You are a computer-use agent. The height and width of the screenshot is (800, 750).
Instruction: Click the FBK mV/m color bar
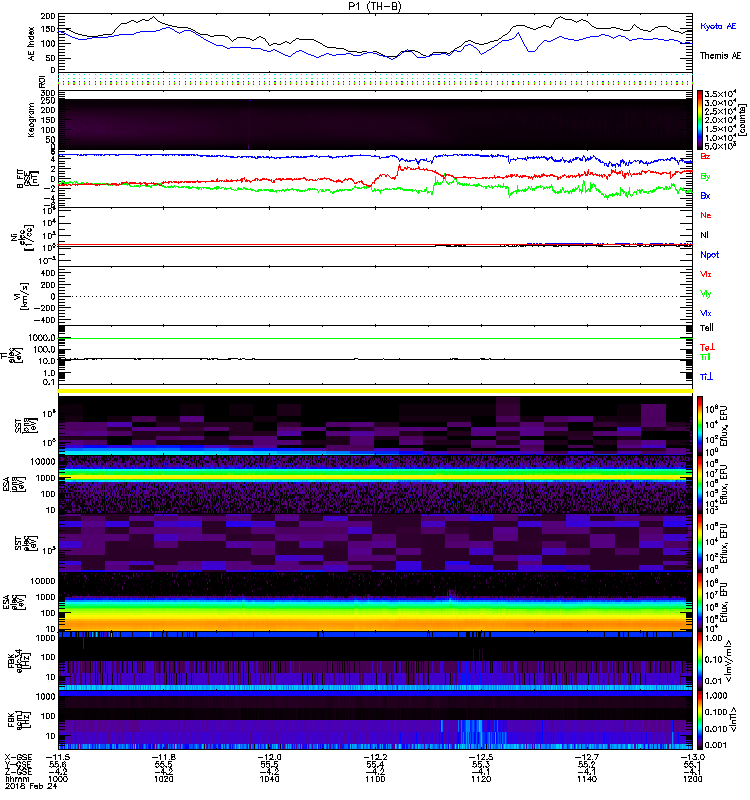point(700,660)
